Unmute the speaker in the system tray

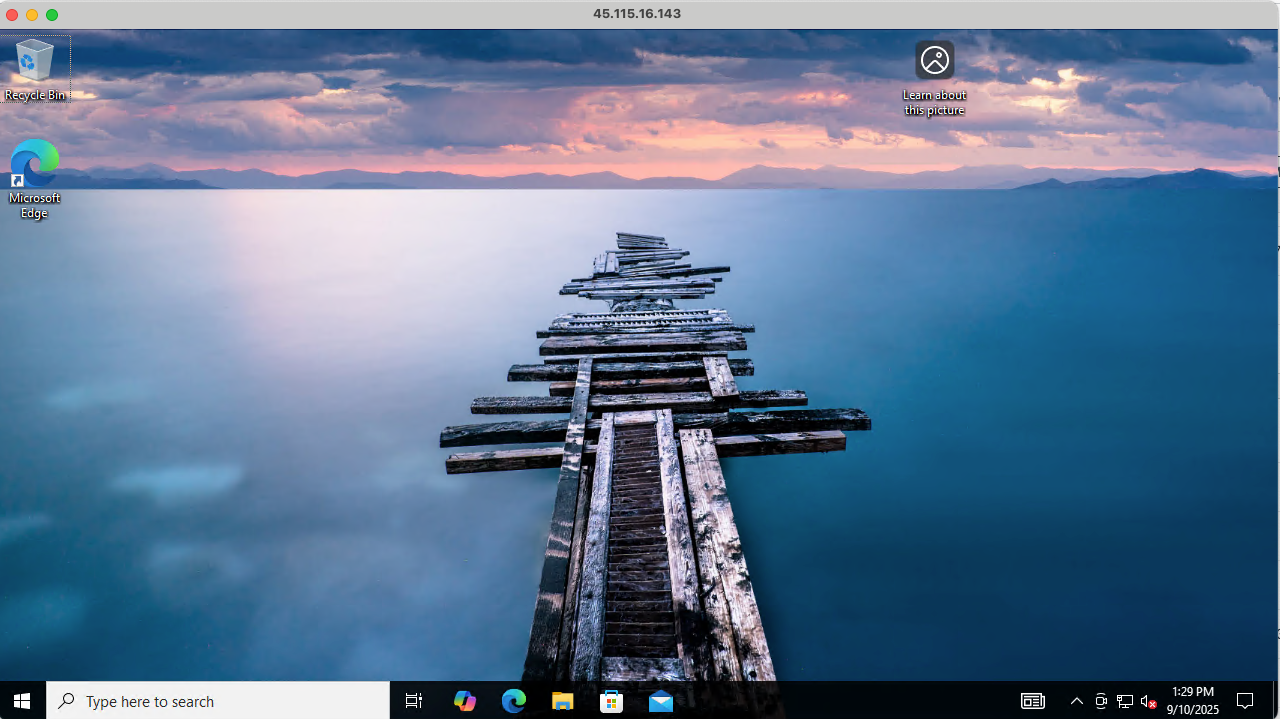[x=1147, y=701]
